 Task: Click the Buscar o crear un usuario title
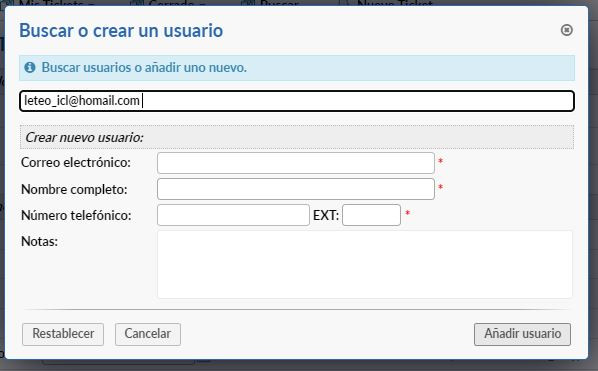[121, 31]
